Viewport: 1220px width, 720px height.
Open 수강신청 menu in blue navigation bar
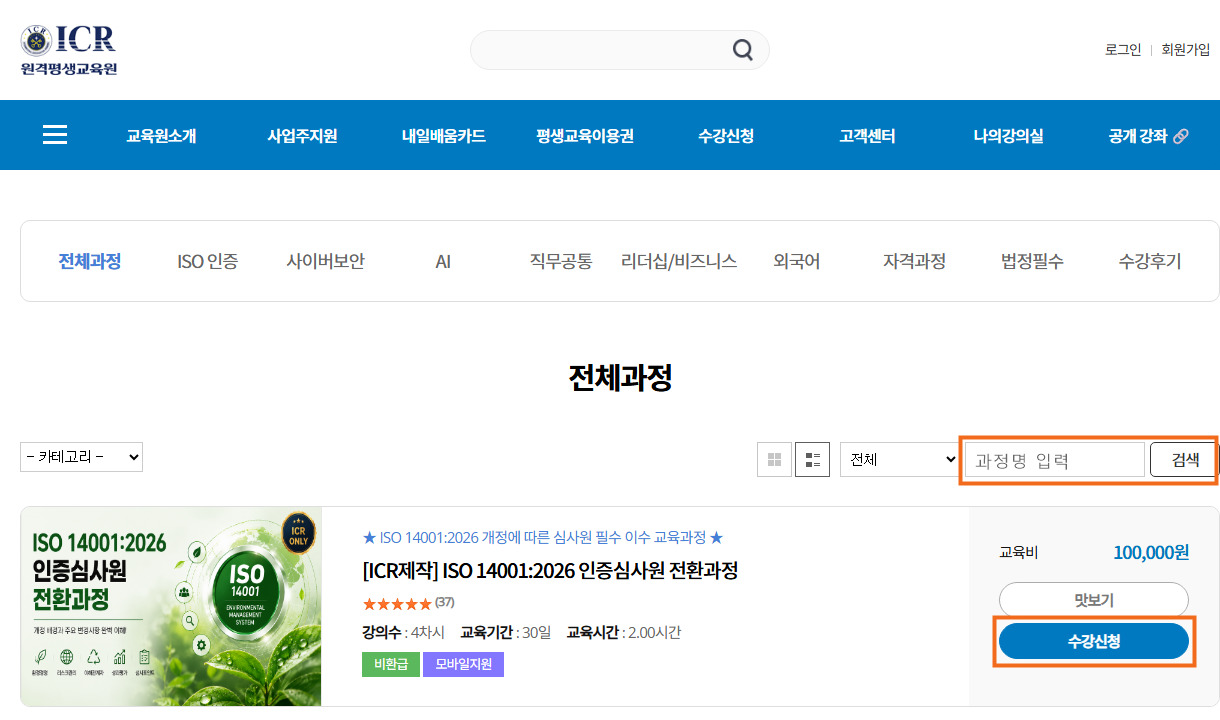pos(726,136)
